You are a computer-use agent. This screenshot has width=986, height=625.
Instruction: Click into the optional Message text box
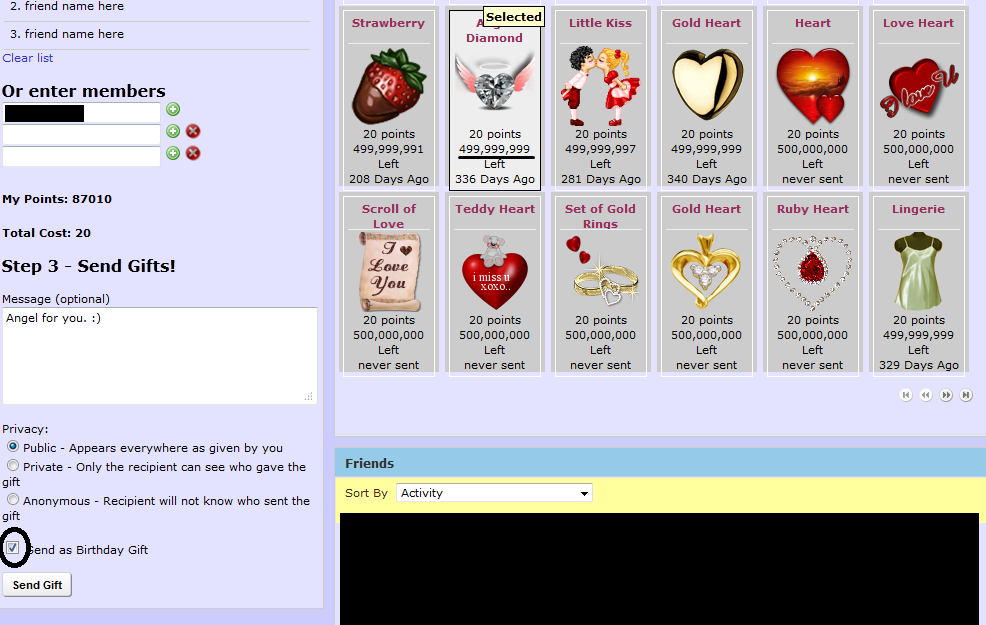tap(160, 356)
